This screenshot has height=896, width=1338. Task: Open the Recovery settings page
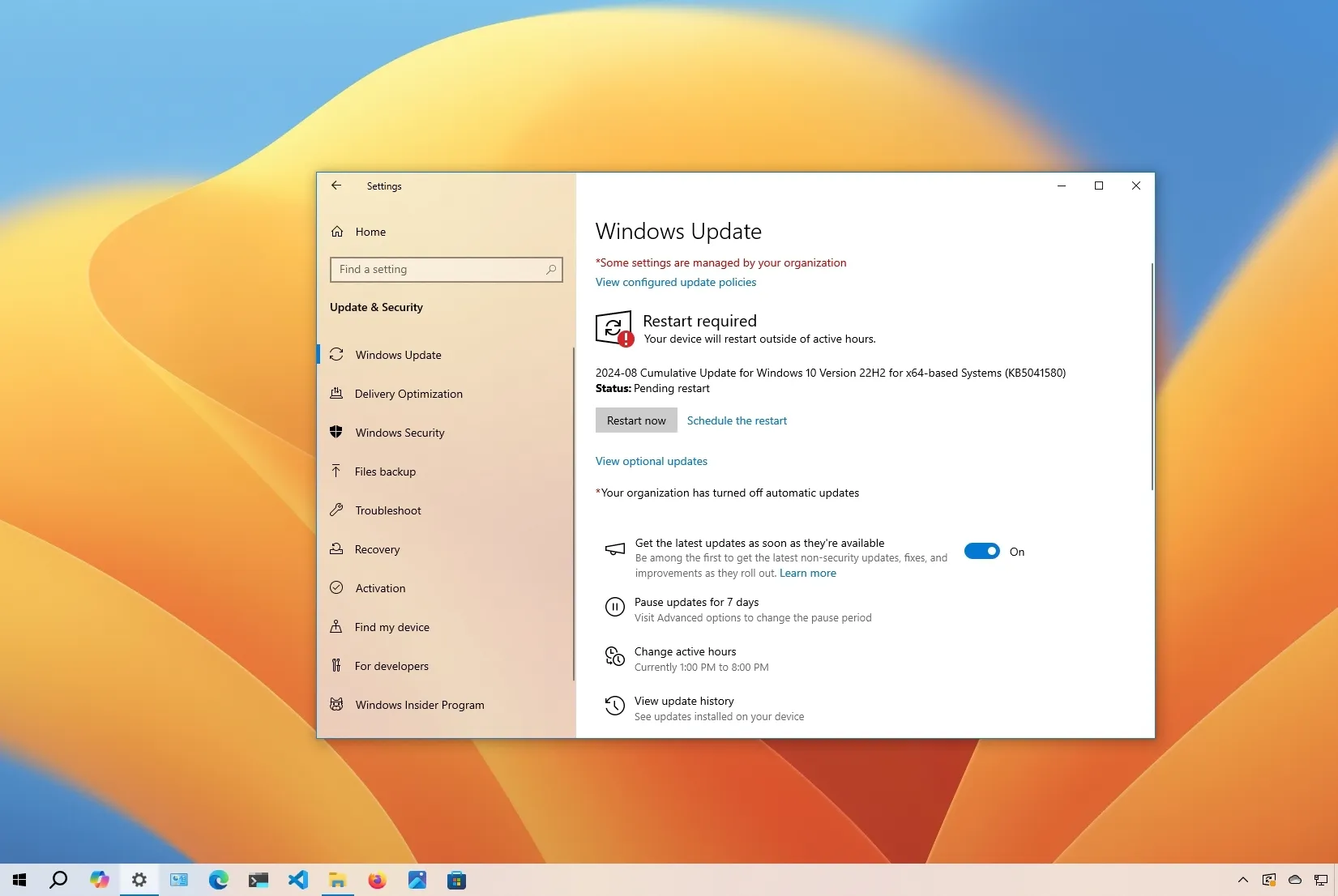coord(446,549)
